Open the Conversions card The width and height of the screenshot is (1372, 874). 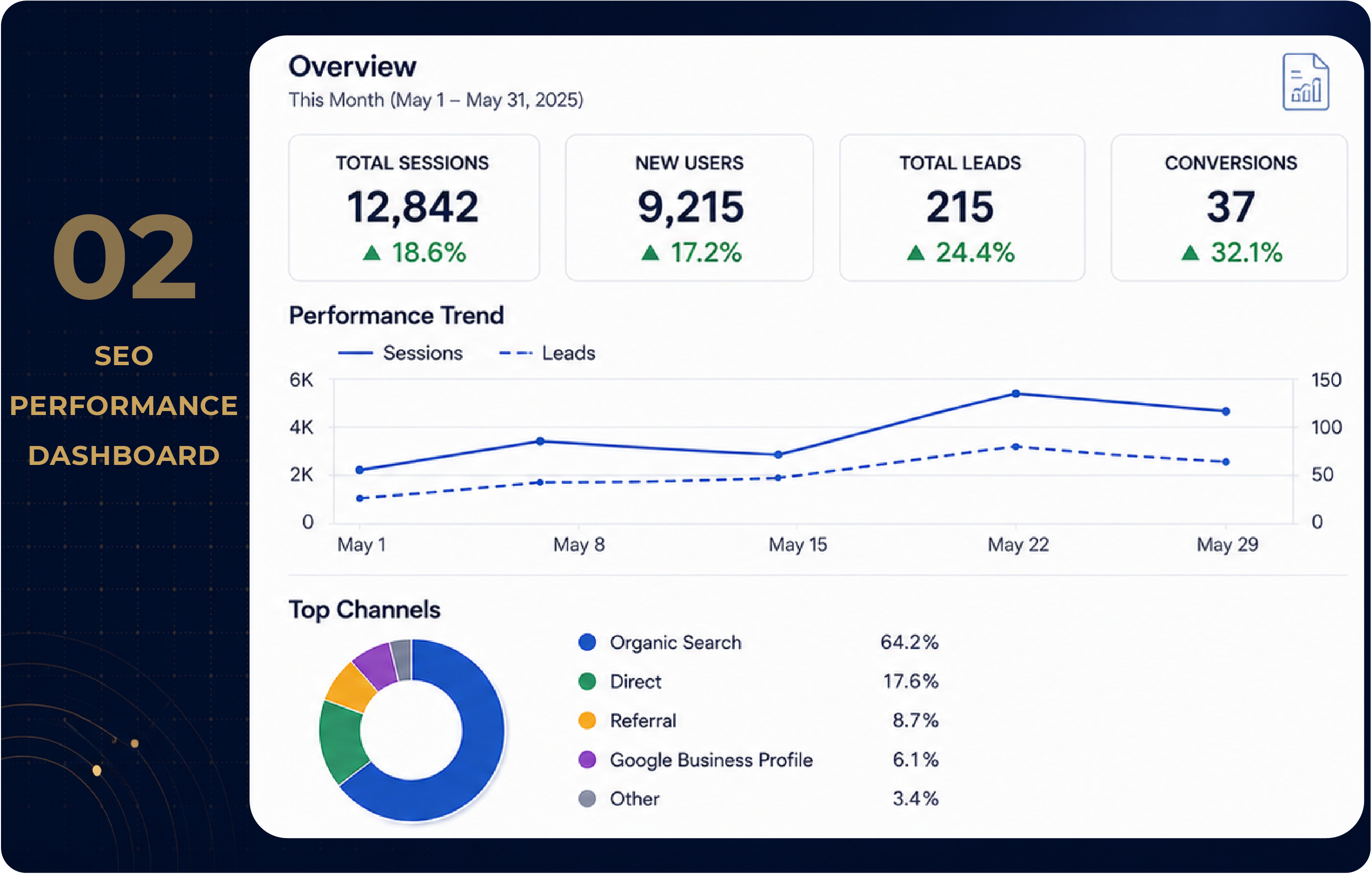point(1229,208)
